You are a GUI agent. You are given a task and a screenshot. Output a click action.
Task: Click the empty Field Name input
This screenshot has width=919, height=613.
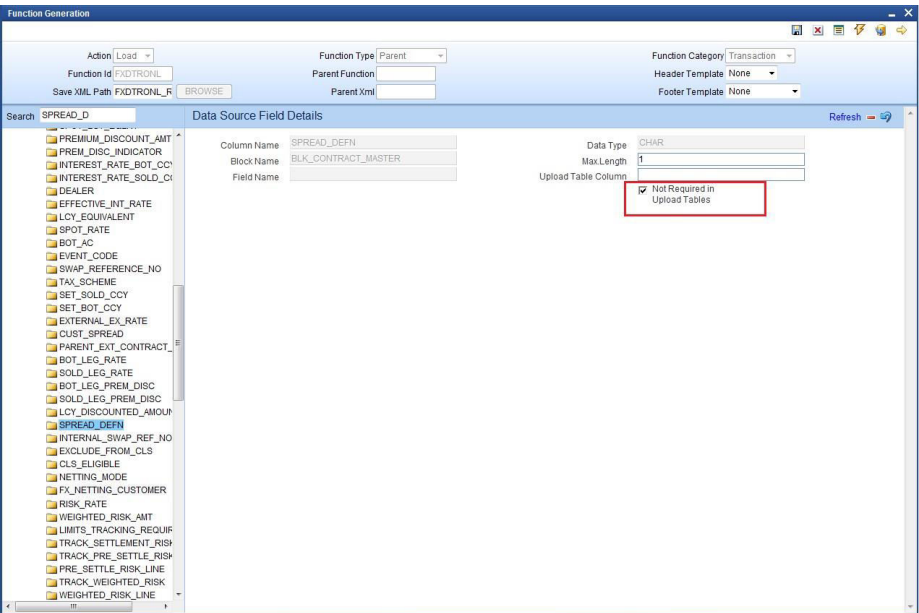(373, 174)
